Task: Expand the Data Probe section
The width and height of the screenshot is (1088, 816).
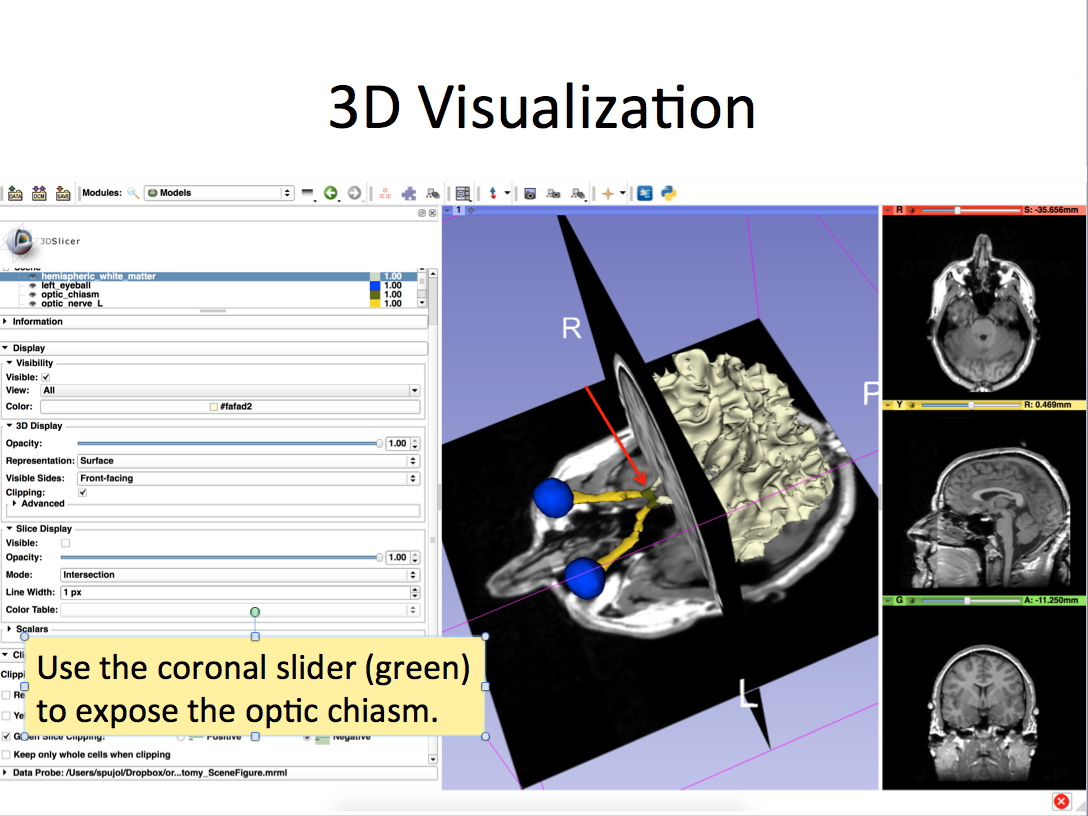Action: pos(219,772)
